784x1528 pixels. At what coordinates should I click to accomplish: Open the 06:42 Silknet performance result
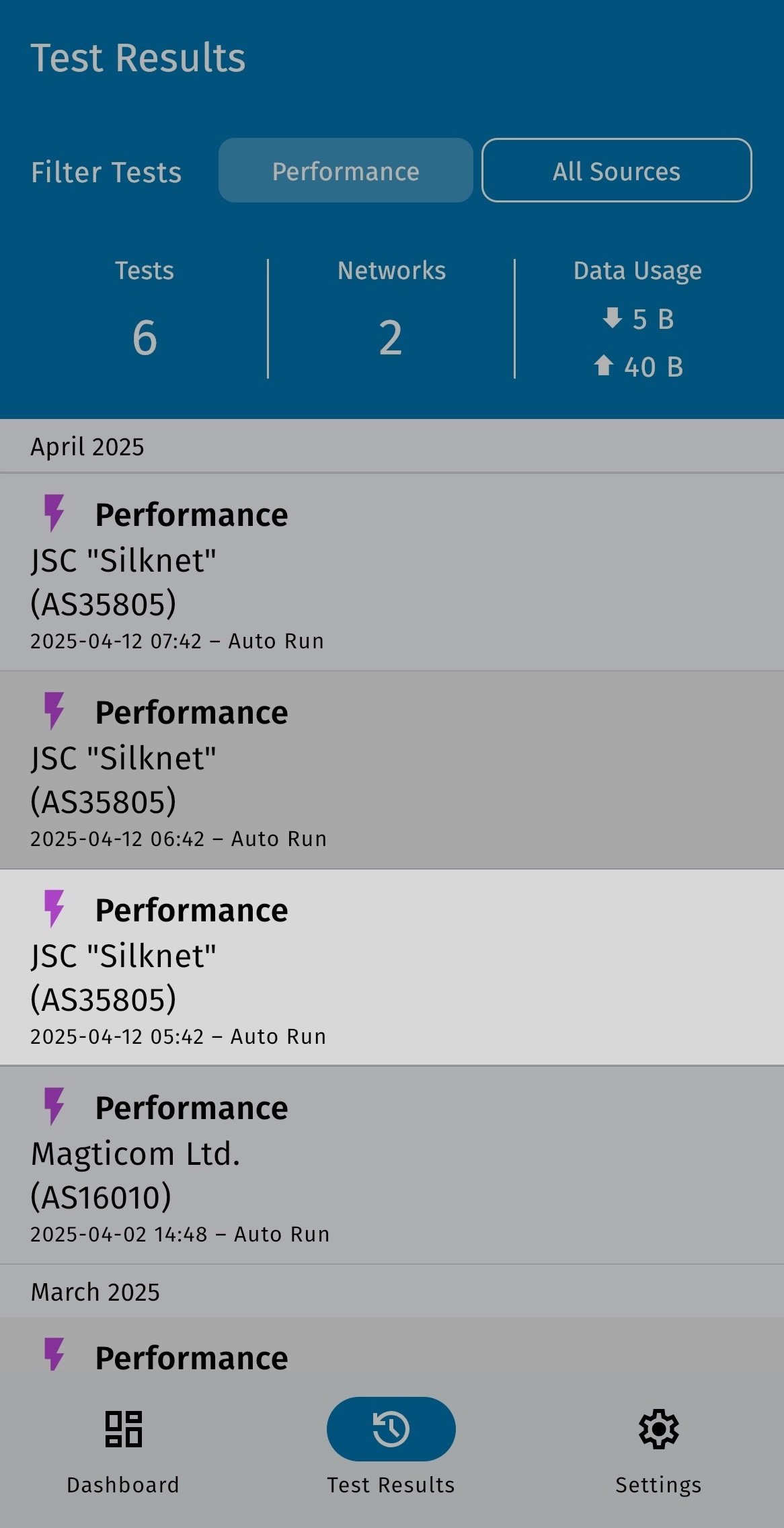(392, 770)
